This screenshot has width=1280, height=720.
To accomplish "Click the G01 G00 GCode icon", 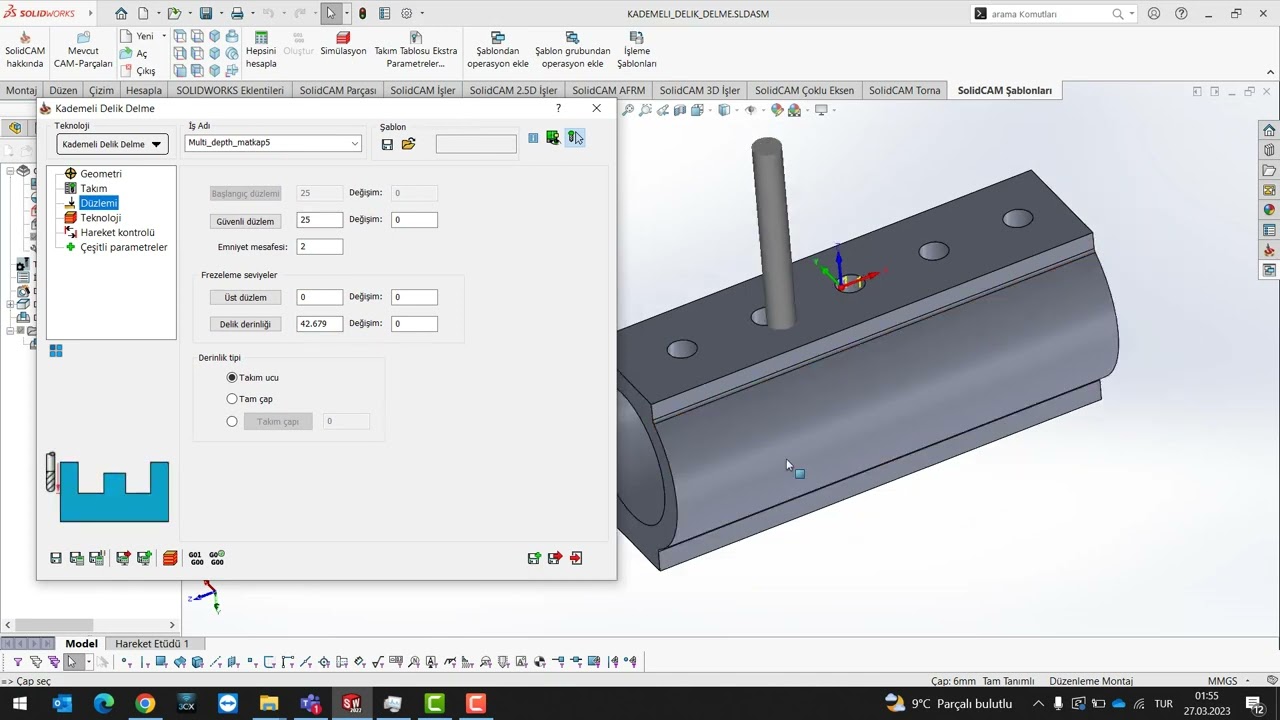I will (196, 558).
